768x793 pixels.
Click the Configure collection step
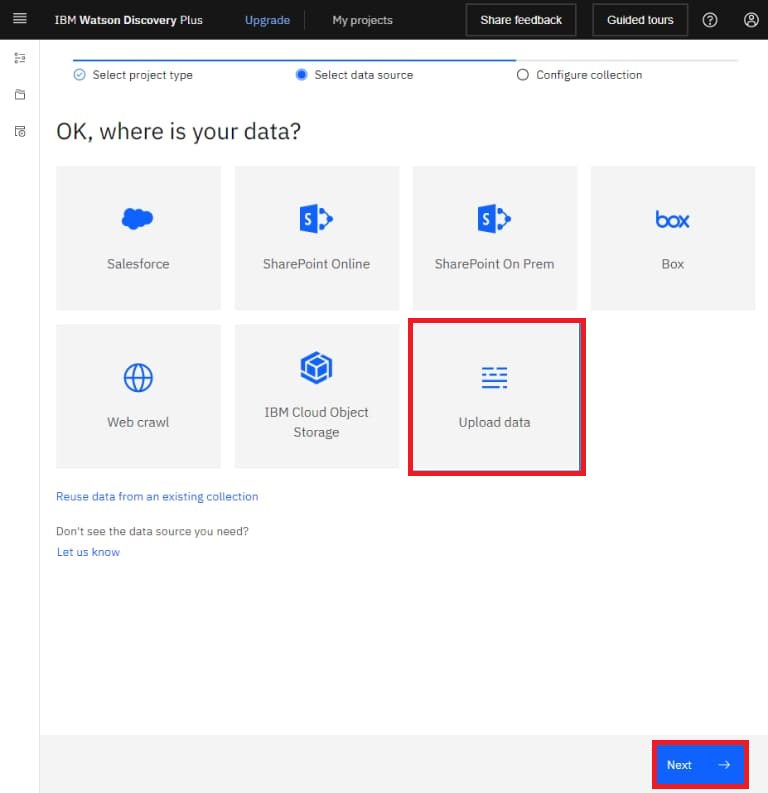(588, 75)
